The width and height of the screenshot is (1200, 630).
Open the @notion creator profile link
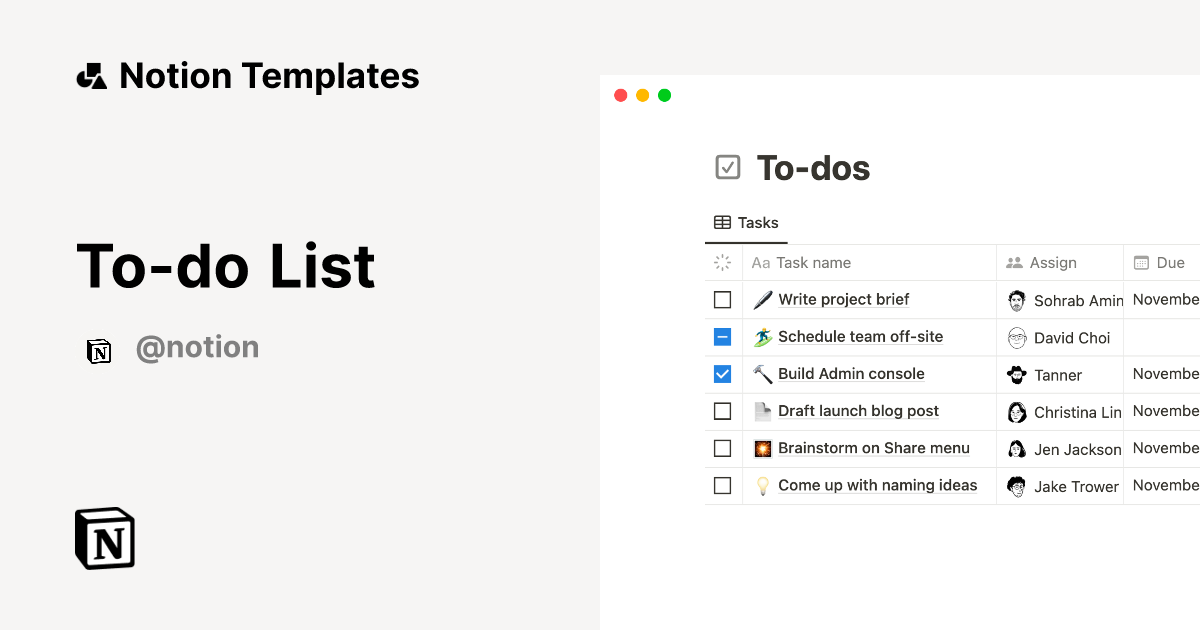(x=197, y=348)
